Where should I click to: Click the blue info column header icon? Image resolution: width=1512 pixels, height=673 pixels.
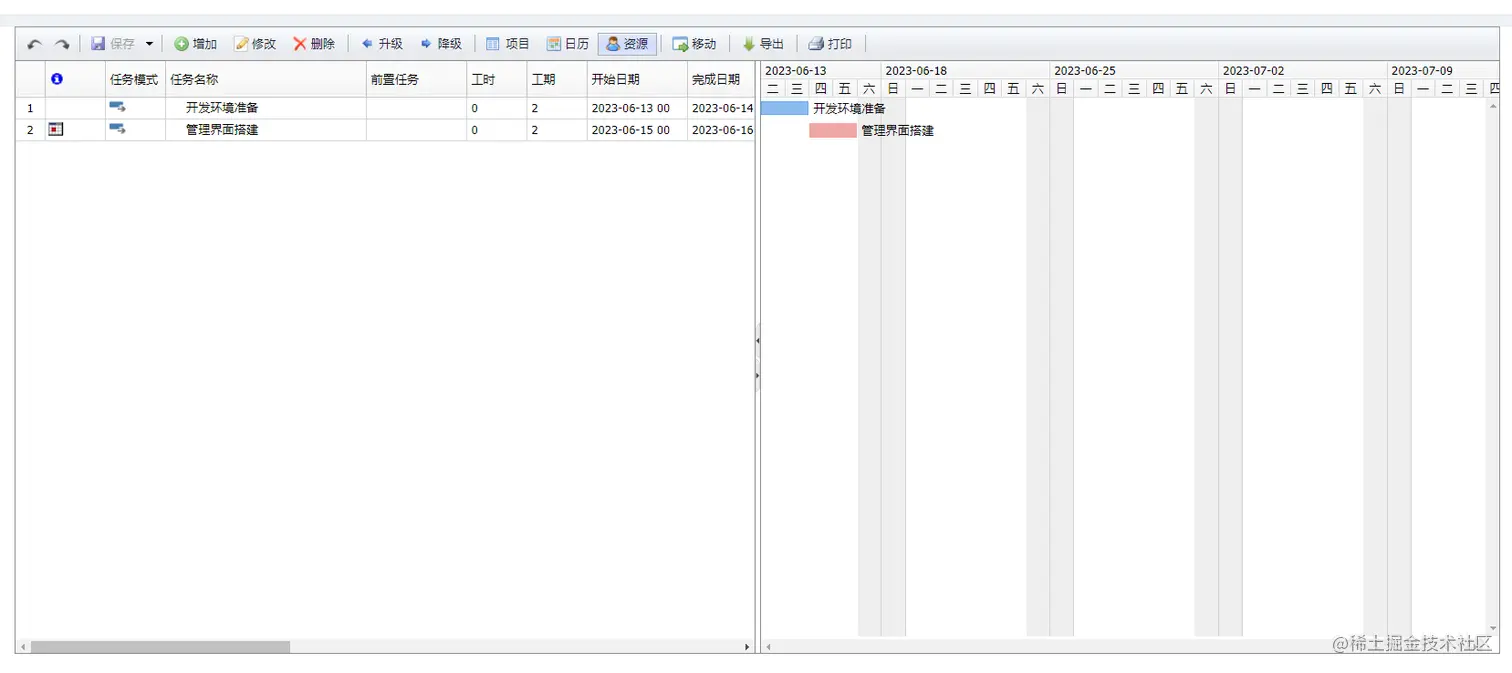pos(57,79)
